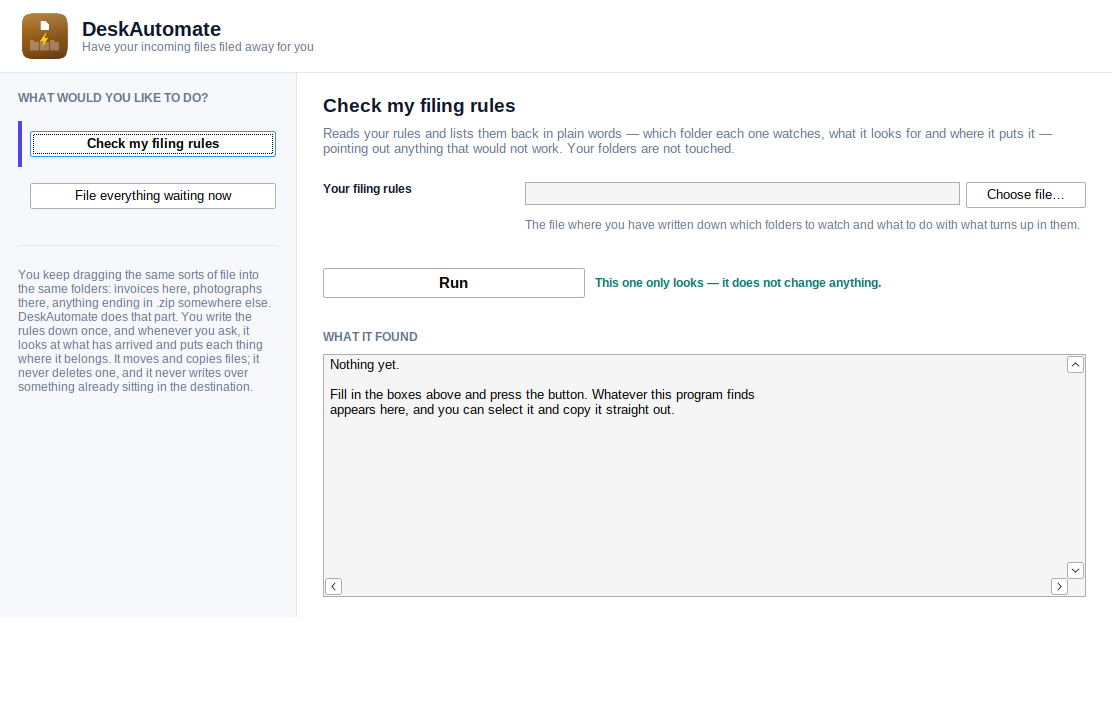
Task: Click the results box scroll-down arrow
Action: point(1075,570)
